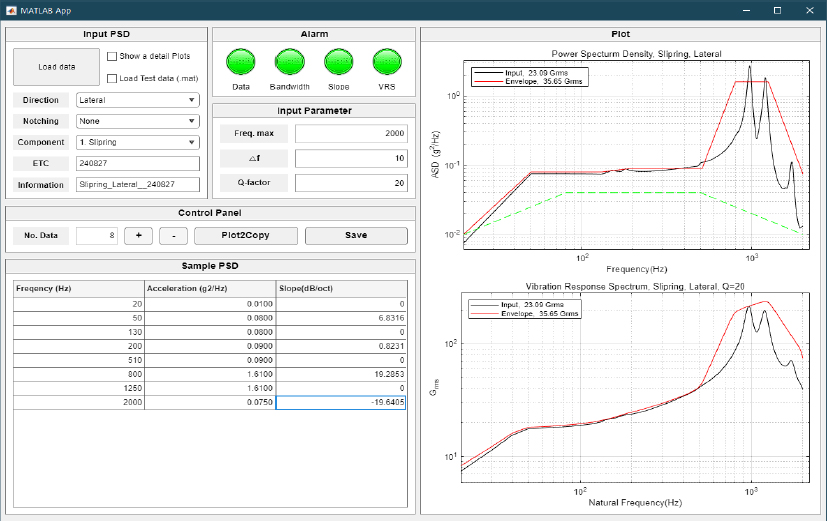Click the slope cell 6.8316

pos(341,318)
